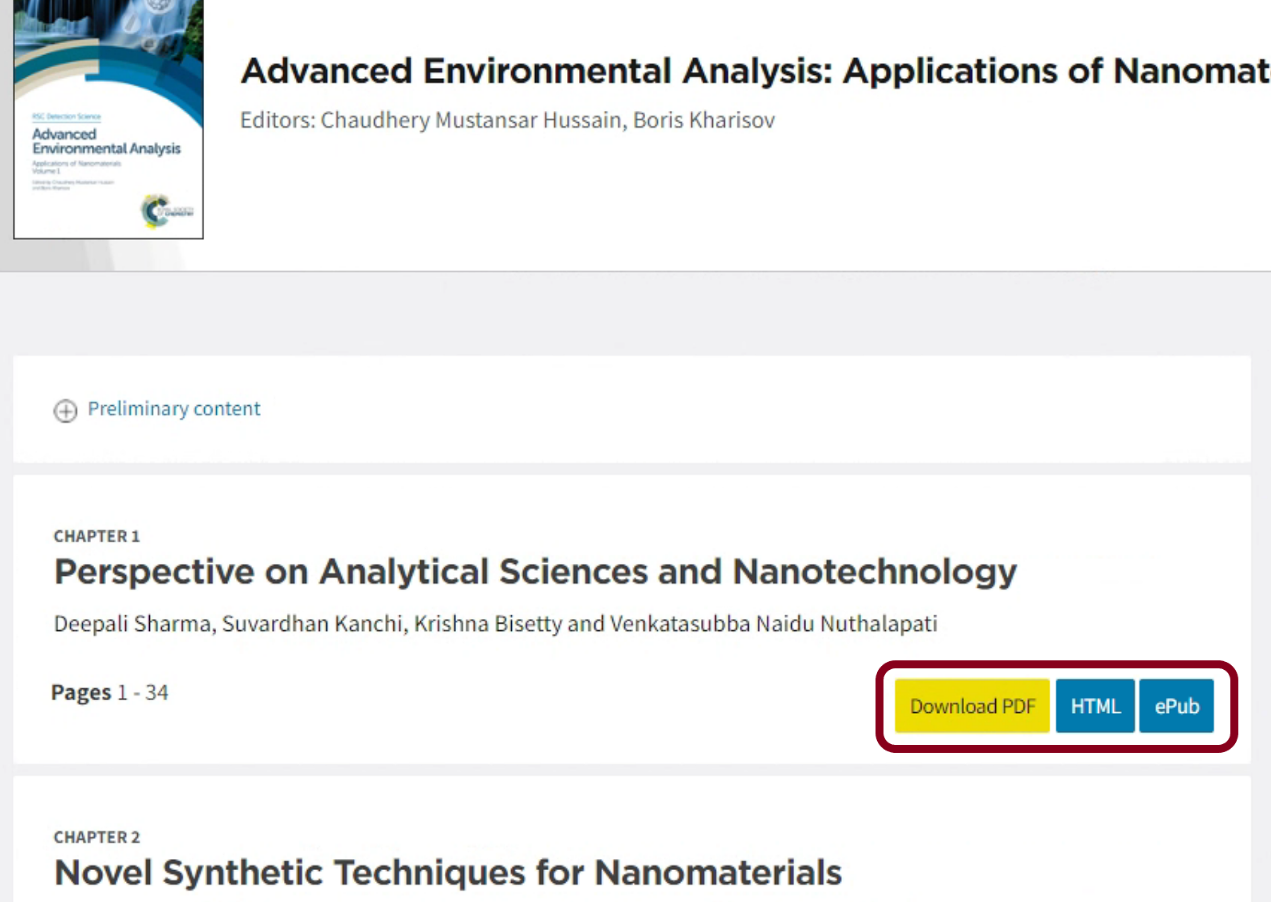Screen dimensions: 1271x902
Task: Open Chapter 1 in HTML format
Action: click(x=1095, y=706)
